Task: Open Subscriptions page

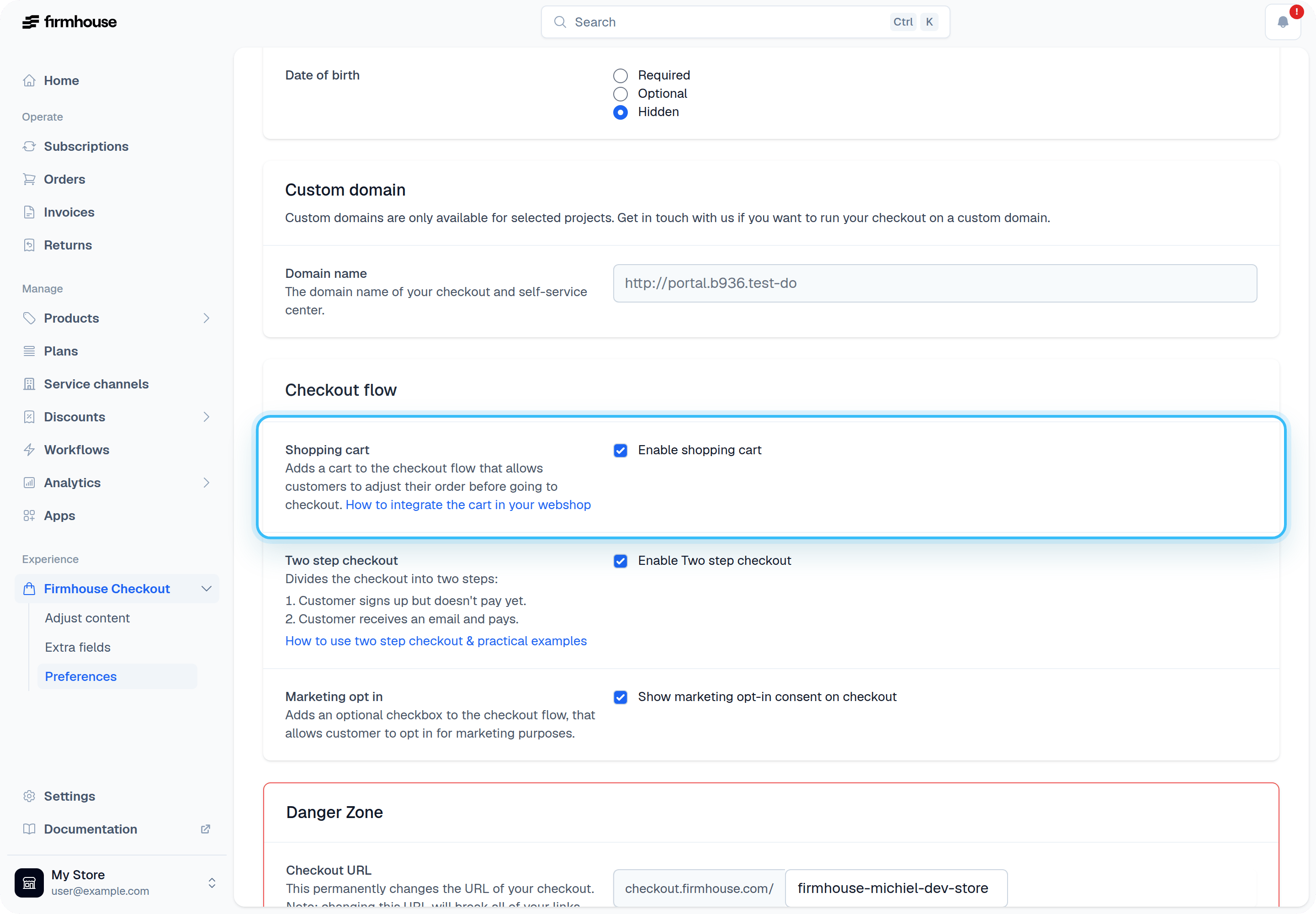Action: pyautogui.click(x=117, y=146)
